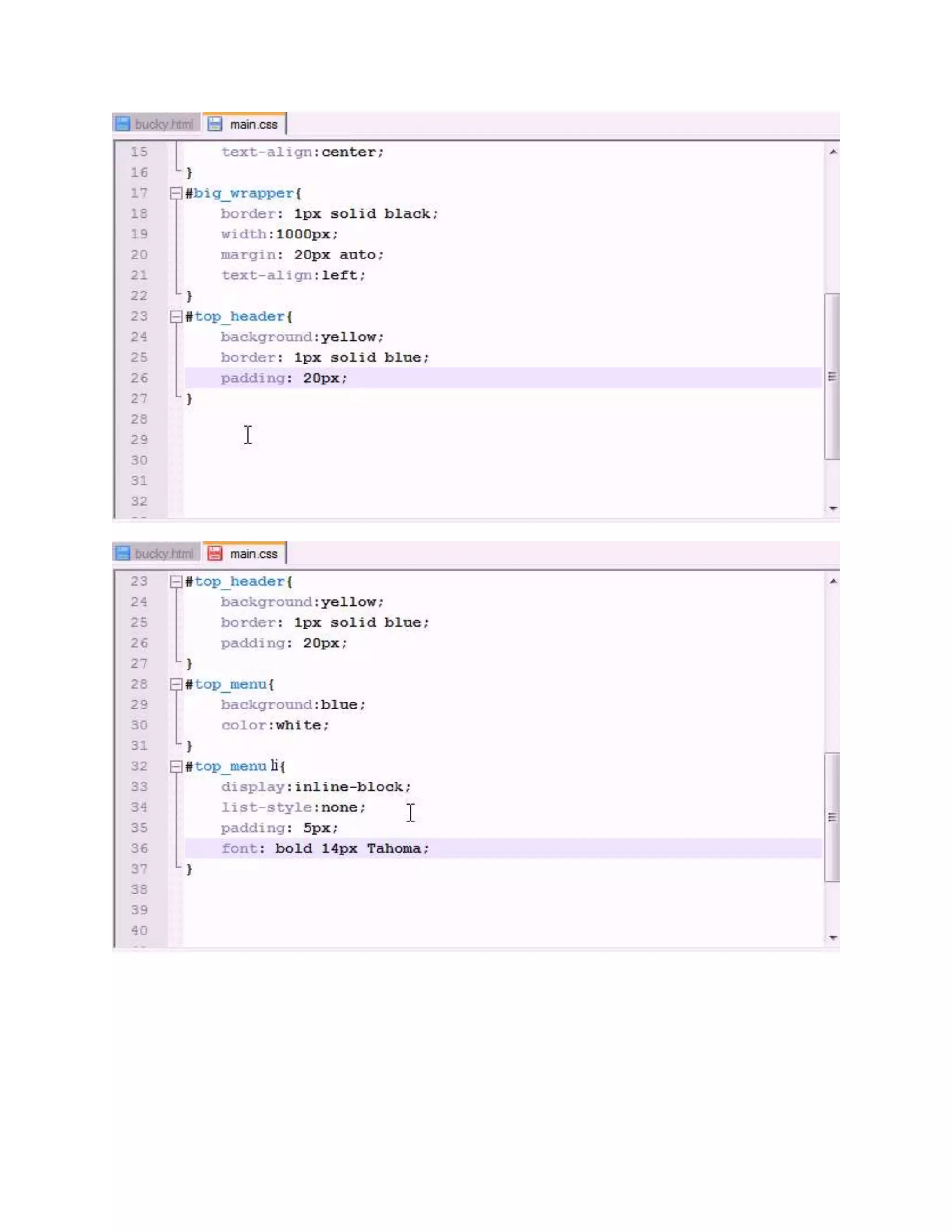Click the vertical scrollbar thumb in upper editor
Screen dimensions: 952x1232
tap(832, 377)
